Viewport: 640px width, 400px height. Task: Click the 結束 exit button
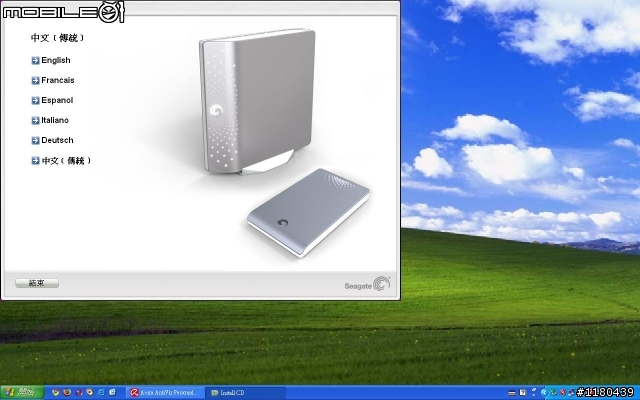[37, 283]
